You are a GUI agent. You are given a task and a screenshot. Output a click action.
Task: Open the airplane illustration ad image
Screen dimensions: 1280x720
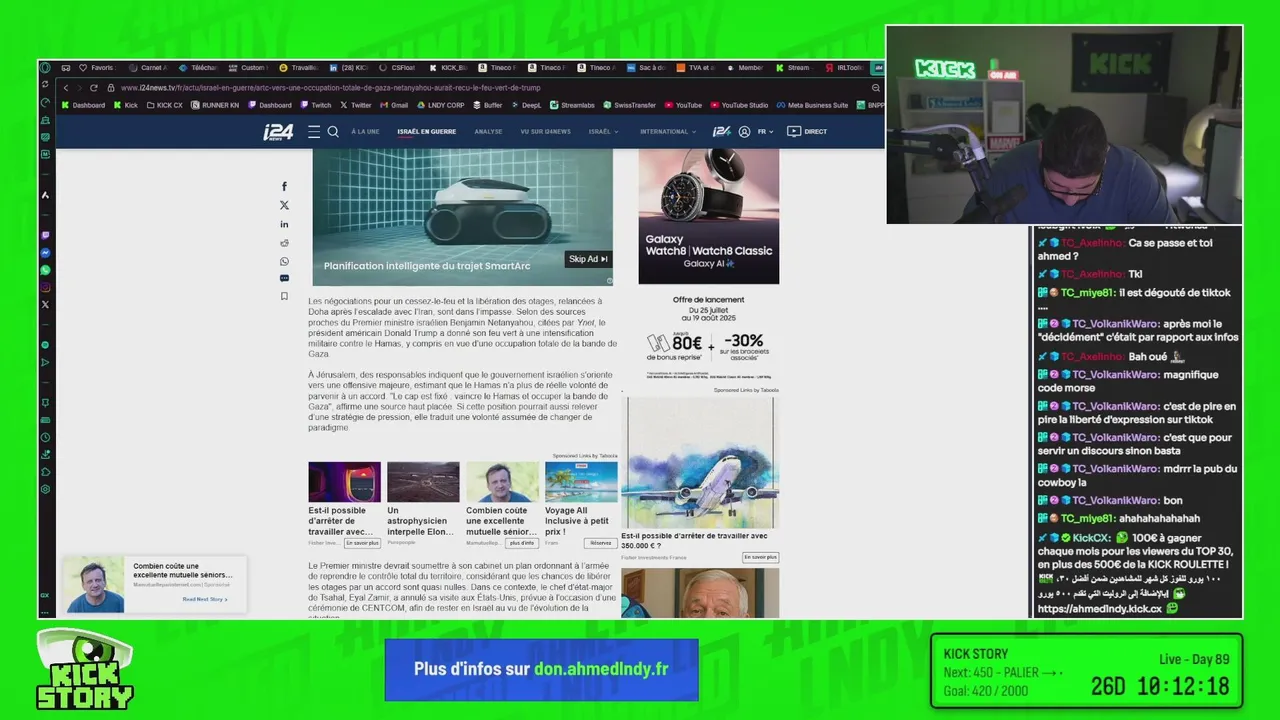[700, 463]
